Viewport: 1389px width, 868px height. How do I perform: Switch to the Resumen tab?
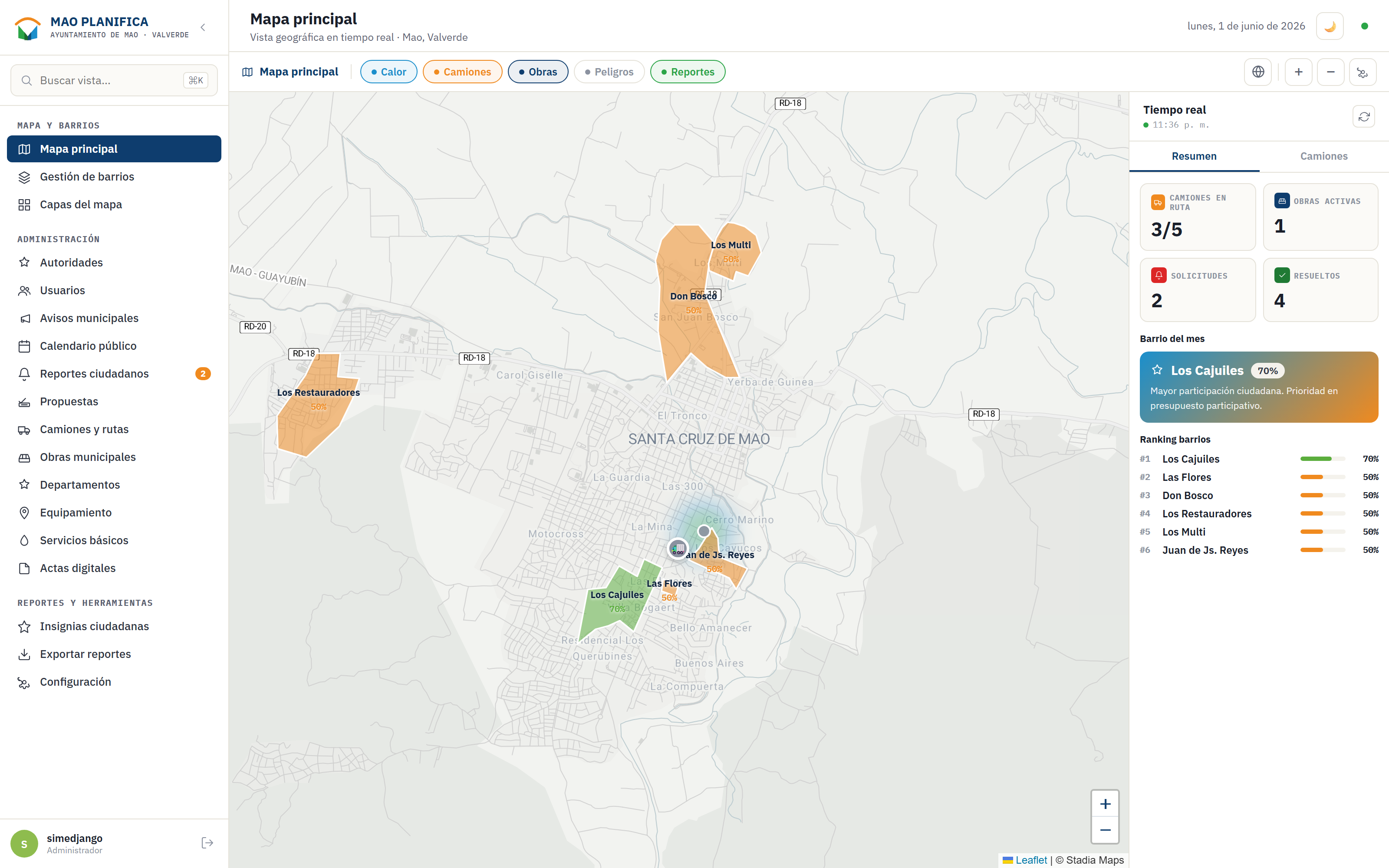tap(1194, 156)
